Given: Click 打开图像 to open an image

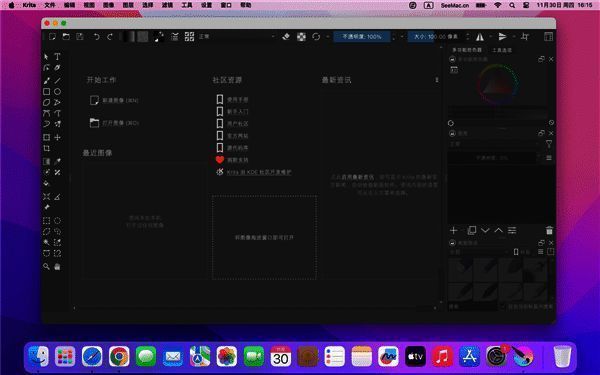Looking at the screenshot, I should coord(114,123).
